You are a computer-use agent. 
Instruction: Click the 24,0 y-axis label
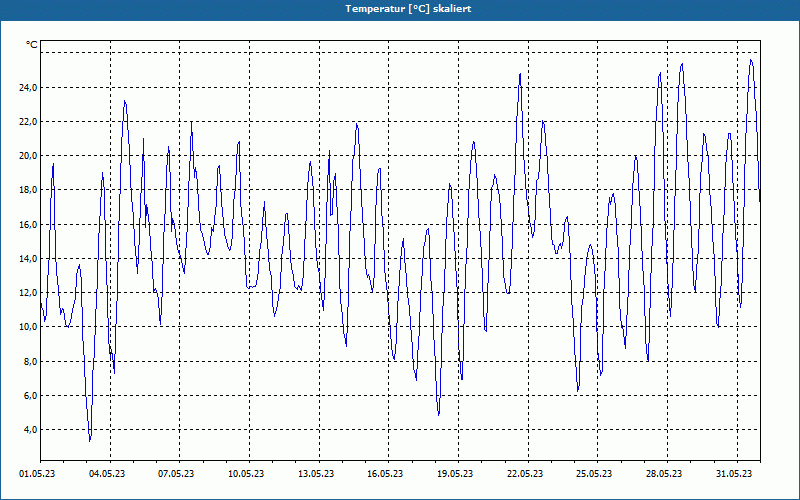click(x=28, y=88)
